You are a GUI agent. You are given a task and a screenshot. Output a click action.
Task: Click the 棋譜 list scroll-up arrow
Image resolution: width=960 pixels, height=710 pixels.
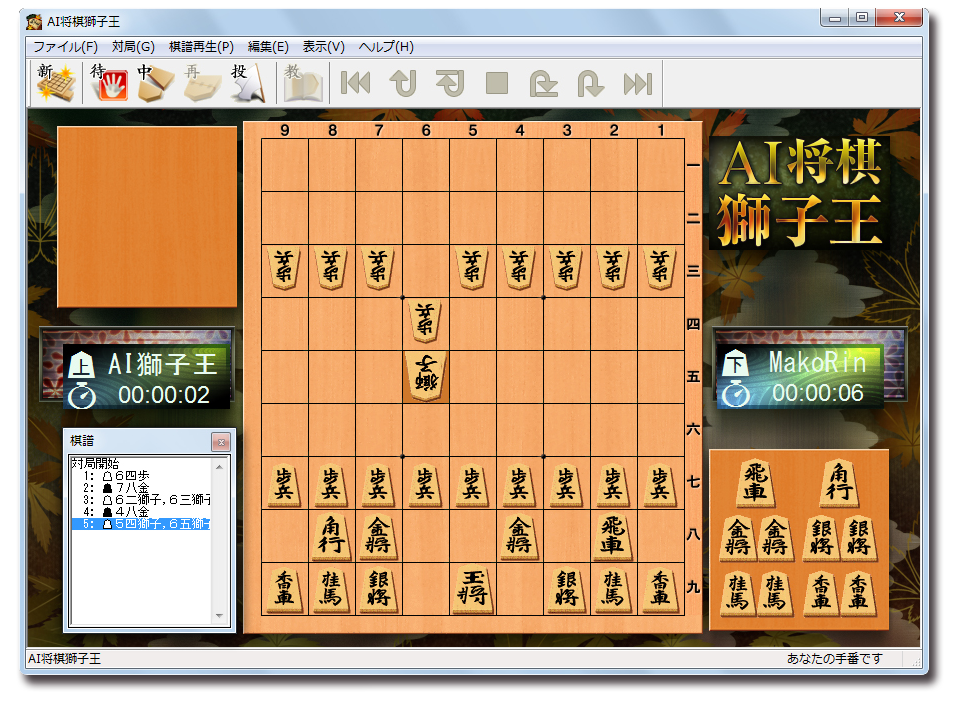pyautogui.click(x=219, y=466)
